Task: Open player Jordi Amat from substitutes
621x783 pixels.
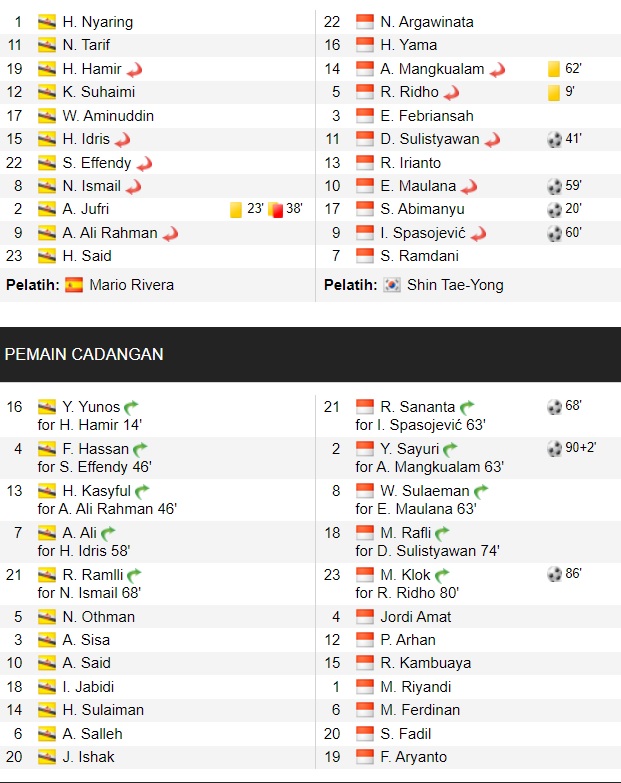Action: click(415, 617)
